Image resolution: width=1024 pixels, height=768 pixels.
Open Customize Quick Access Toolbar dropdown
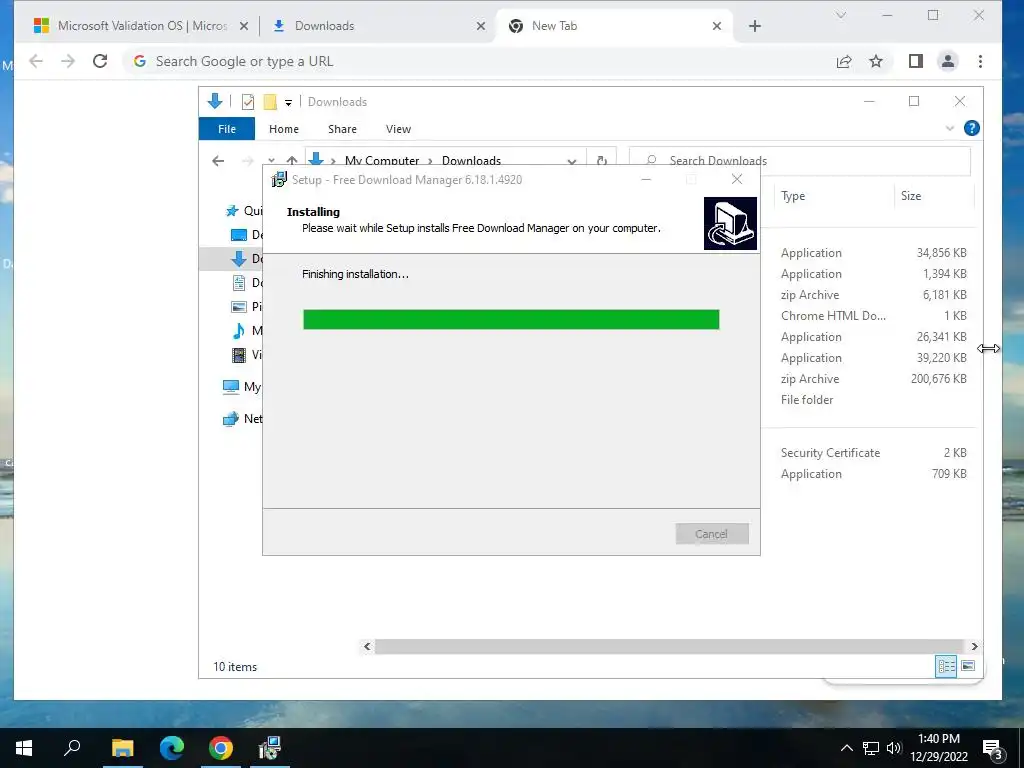(x=288, y=103)
